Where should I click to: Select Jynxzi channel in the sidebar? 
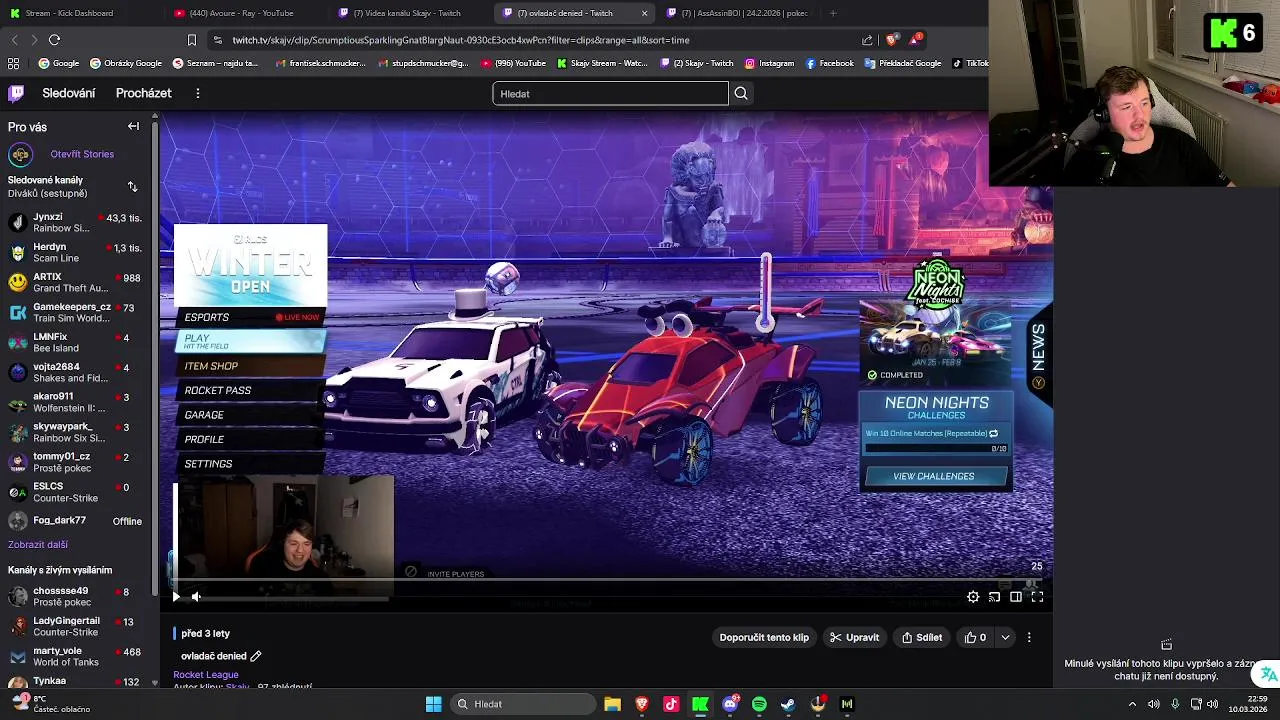tap(75, 222)
